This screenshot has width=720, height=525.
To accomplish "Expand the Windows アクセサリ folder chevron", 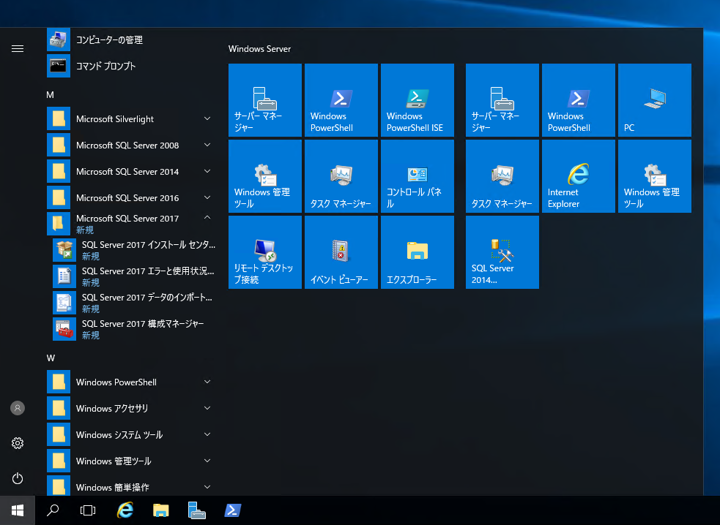I will pos(207,408).
